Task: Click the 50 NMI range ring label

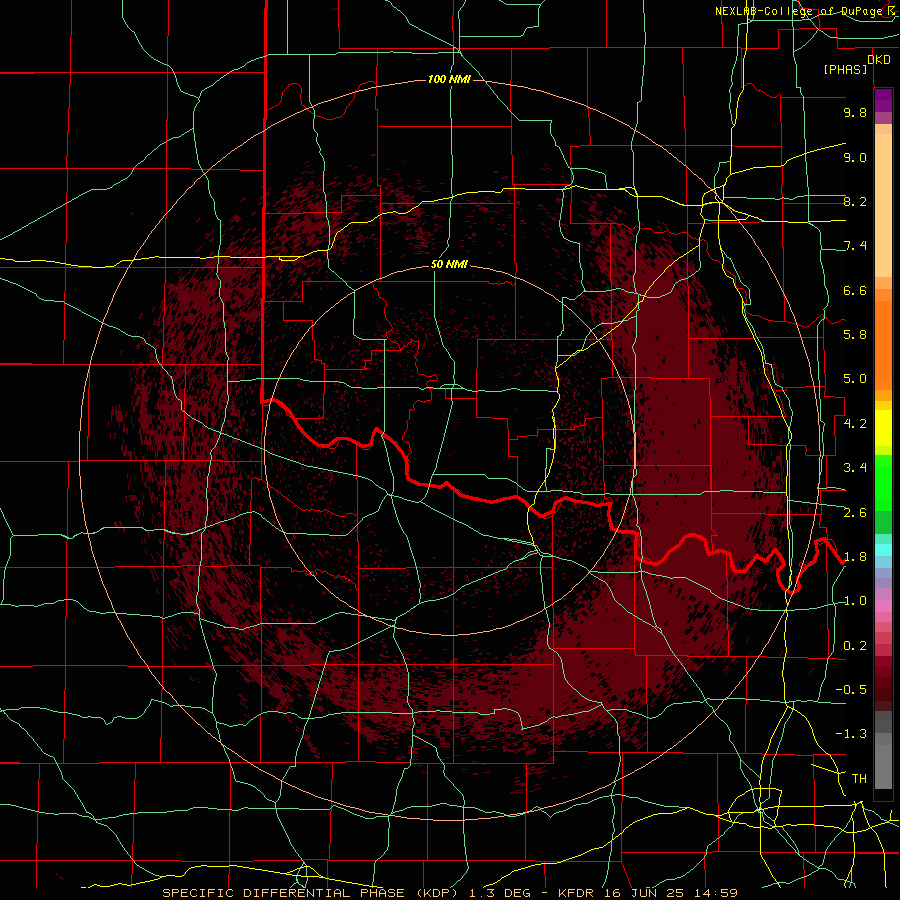Action: (449, 264)
